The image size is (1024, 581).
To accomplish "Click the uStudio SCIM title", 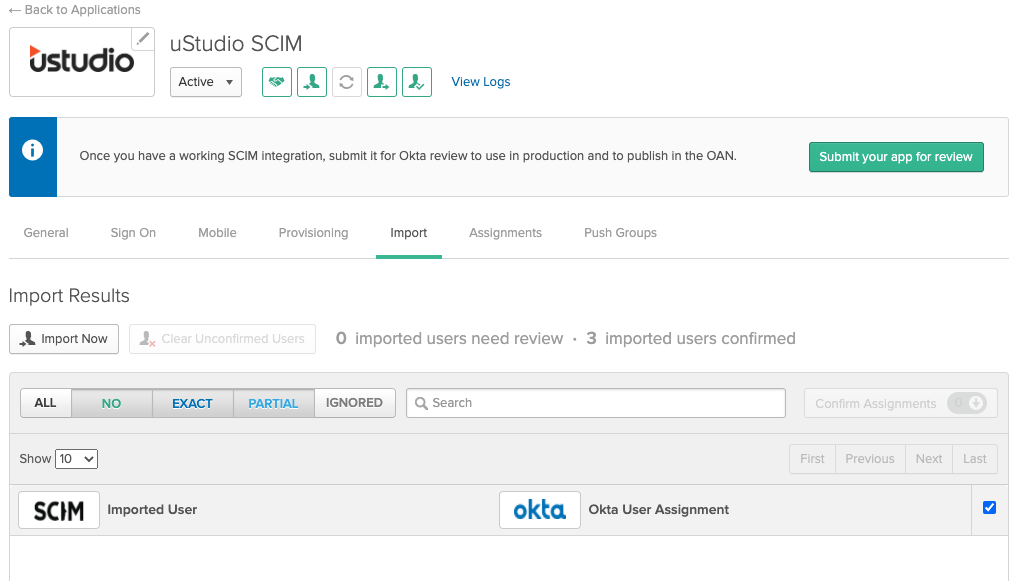I will [236, 44].
